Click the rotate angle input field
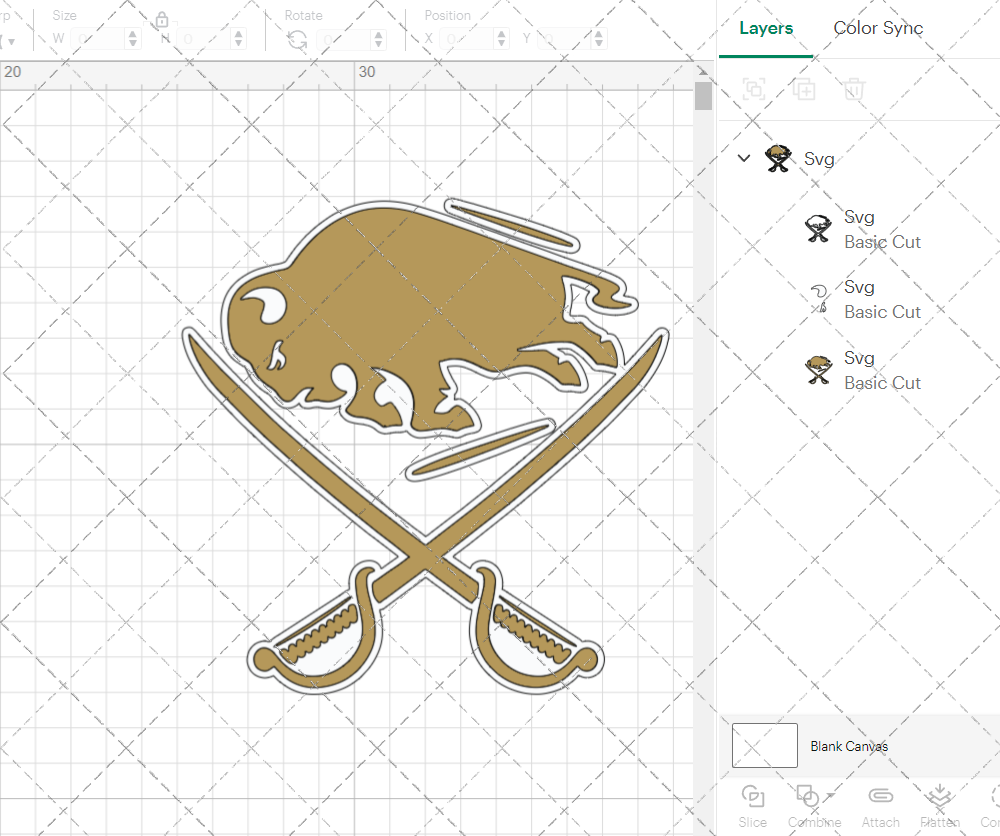 click(x=344, y=39)
